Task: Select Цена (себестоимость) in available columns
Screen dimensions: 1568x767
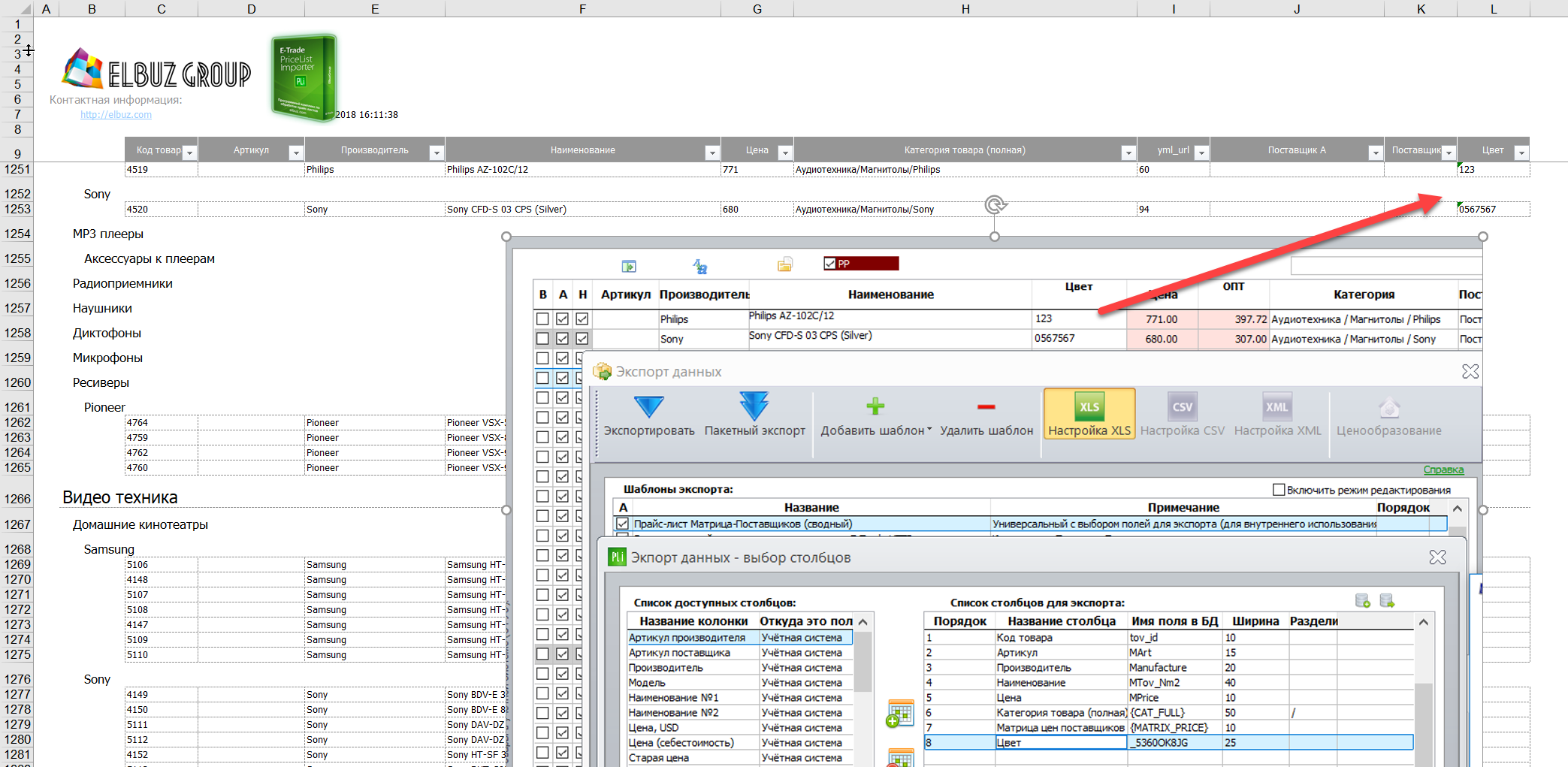Action: point(740,742)
